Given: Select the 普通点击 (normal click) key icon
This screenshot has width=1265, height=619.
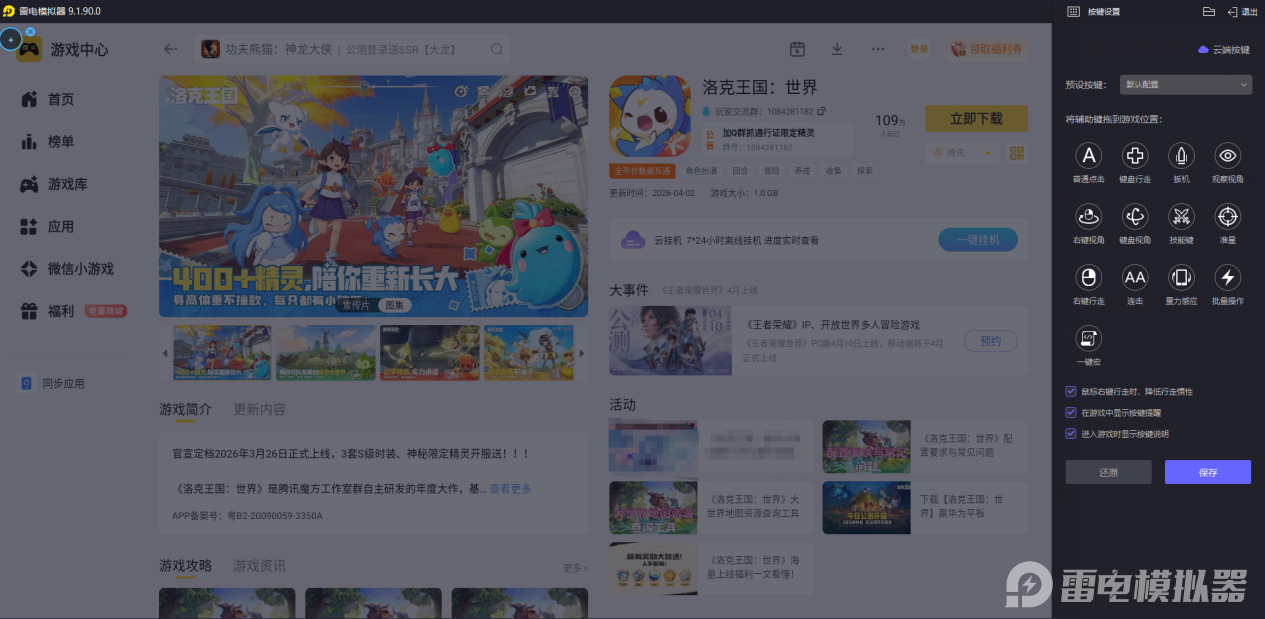Looking at the screenshot, I should pyautogui.click(x=1088, y=155).
